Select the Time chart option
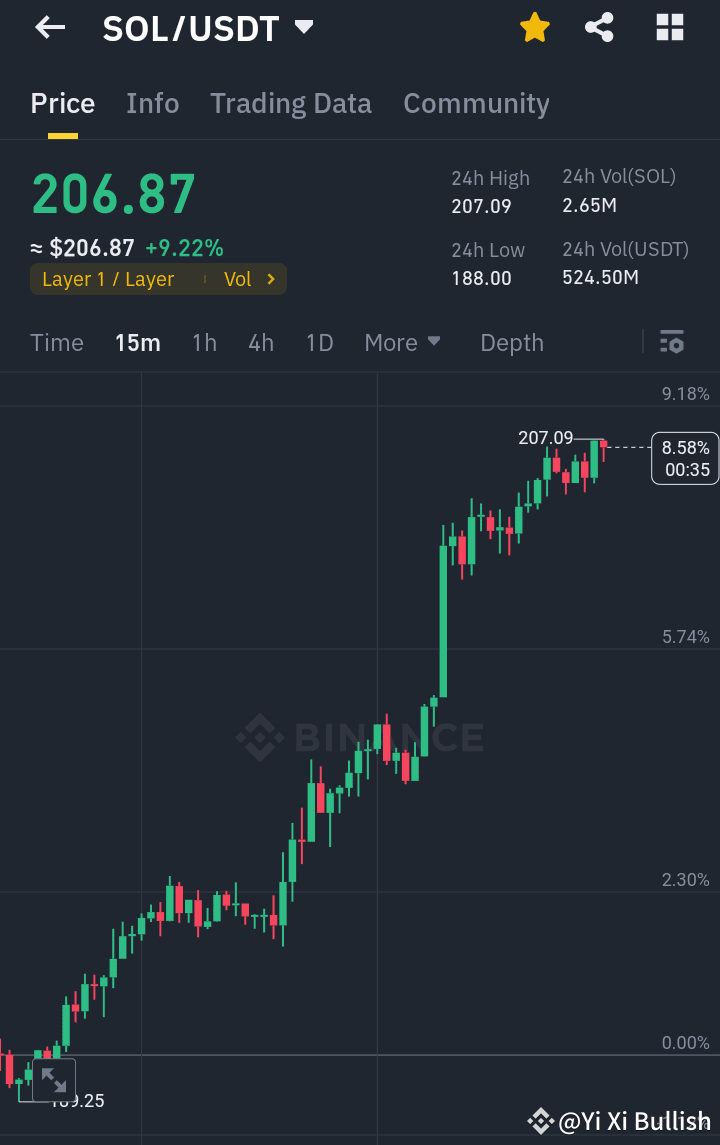720x1145 pixels. [56, 342]
